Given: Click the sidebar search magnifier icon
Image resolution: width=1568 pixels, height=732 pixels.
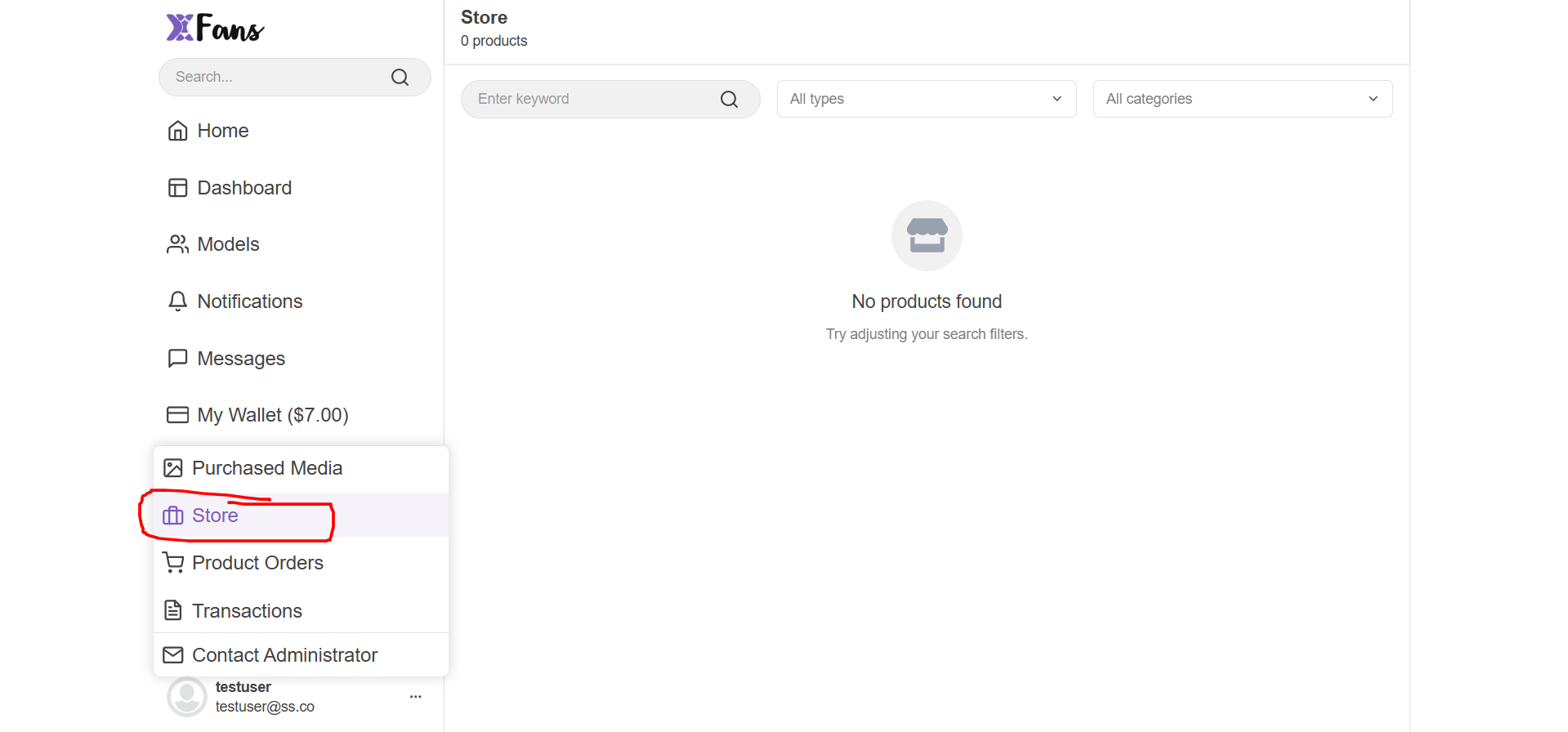Looking at the screenshot, I should 400,78.
